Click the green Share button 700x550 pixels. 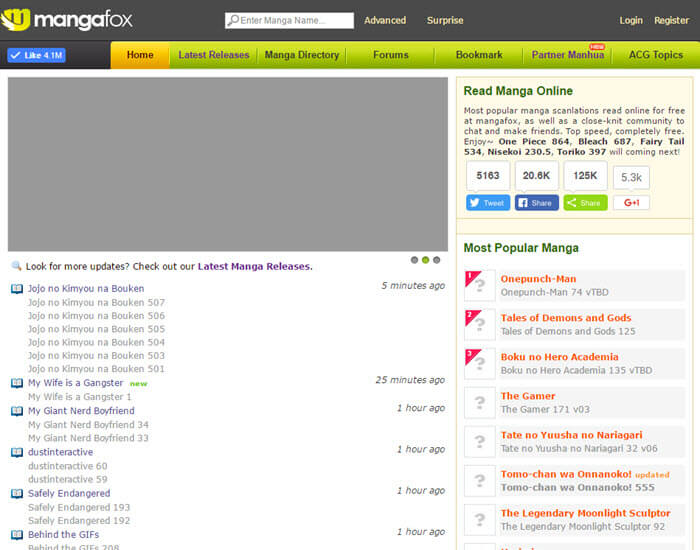tap(585, 203)
